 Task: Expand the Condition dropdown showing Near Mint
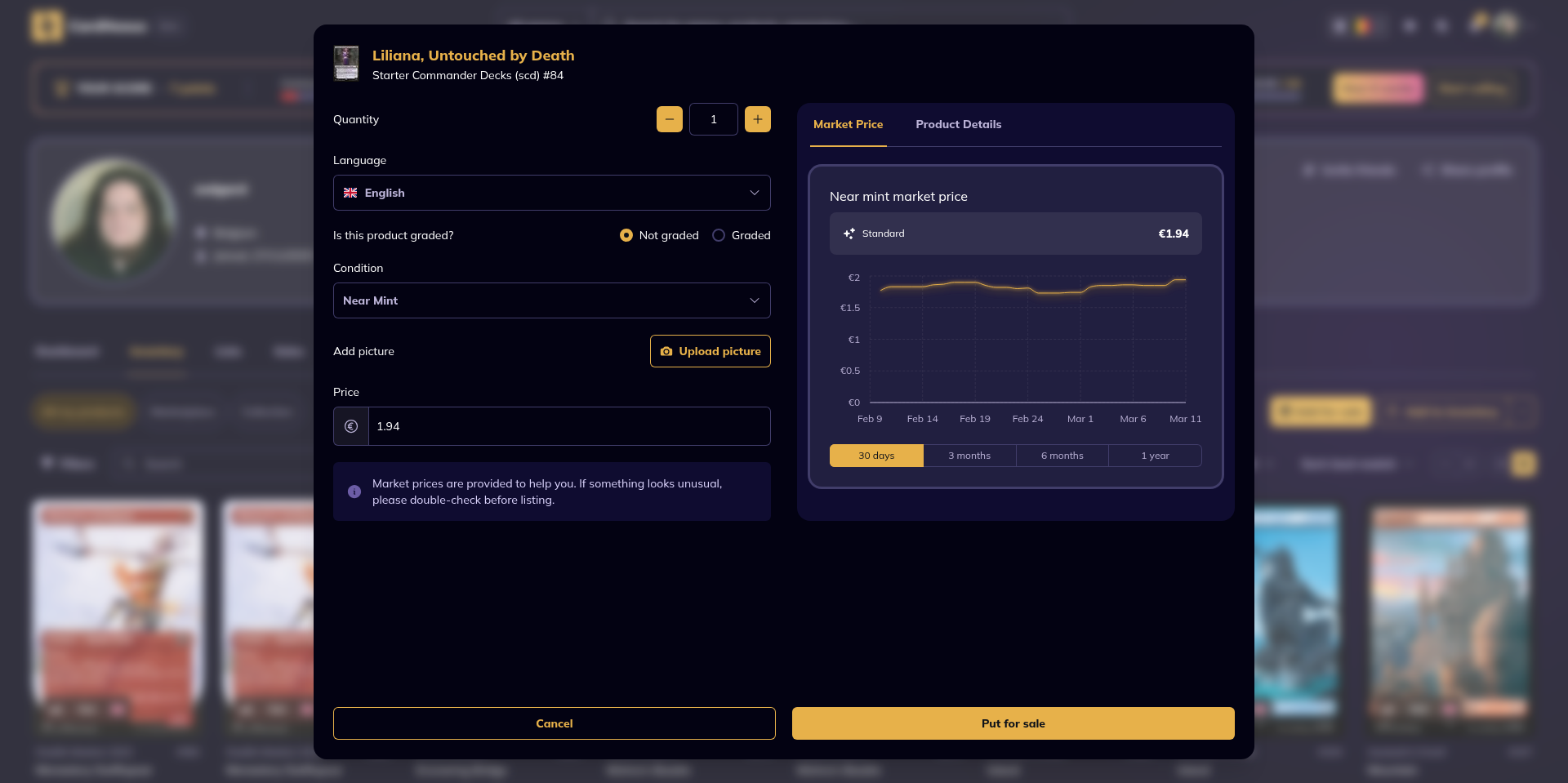click(551, 300)
